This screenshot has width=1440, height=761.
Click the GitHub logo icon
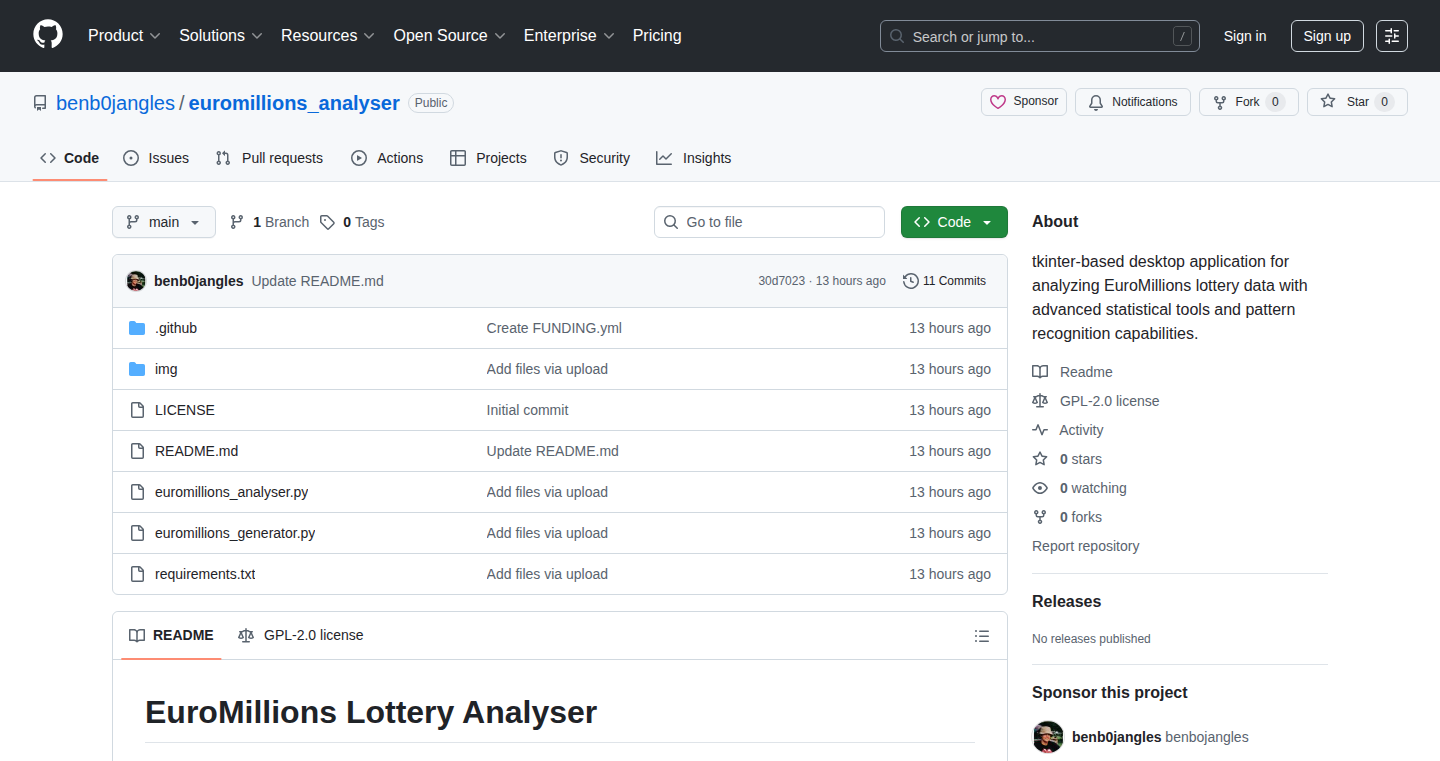pos(48,35)
